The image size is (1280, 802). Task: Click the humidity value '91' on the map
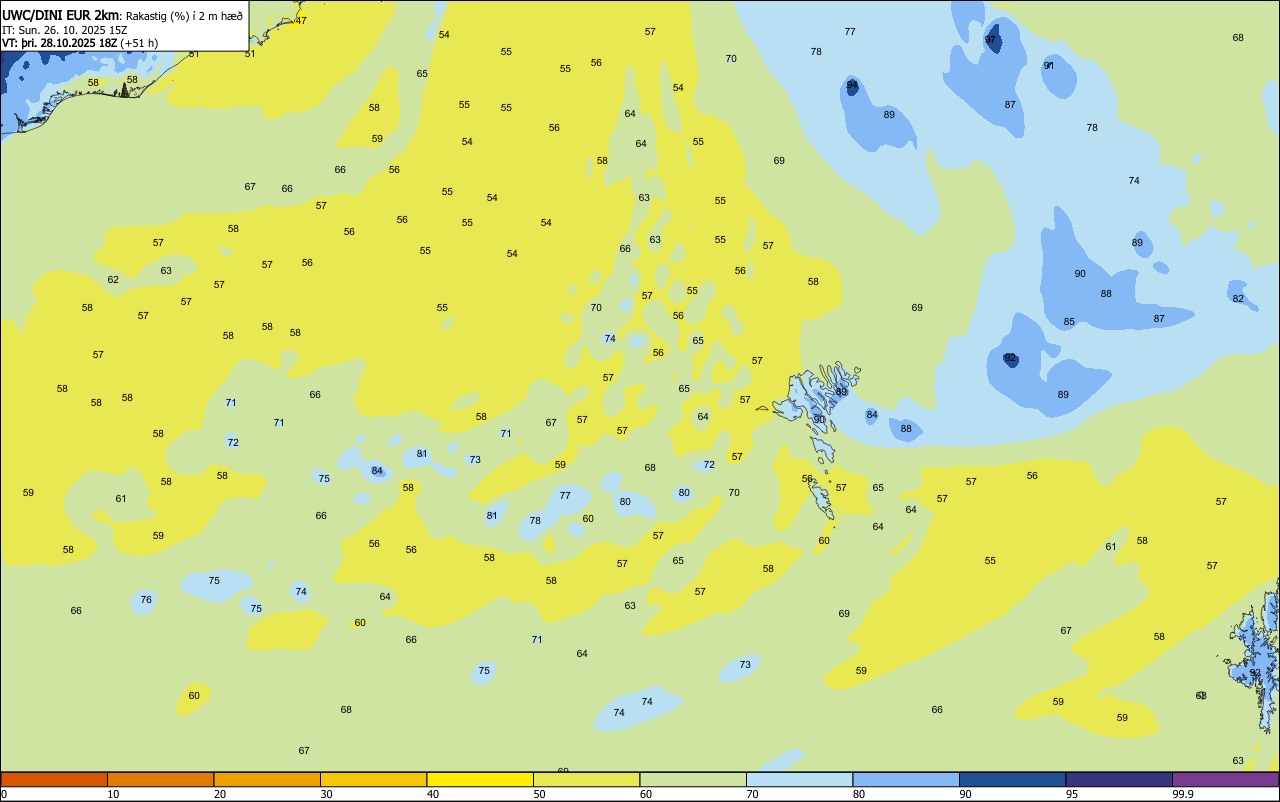1049,66
